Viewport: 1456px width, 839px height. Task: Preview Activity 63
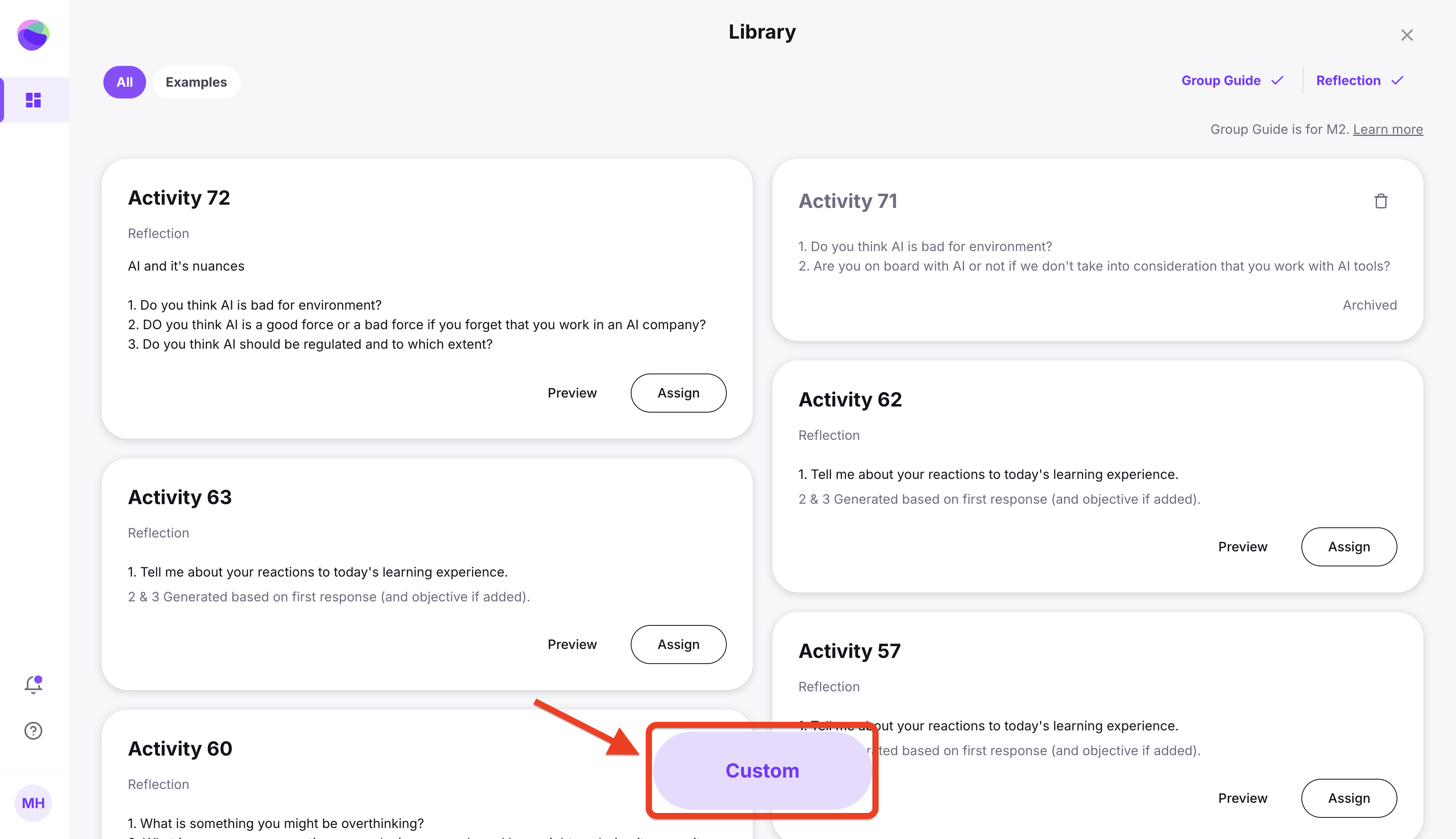click(572, 644)
